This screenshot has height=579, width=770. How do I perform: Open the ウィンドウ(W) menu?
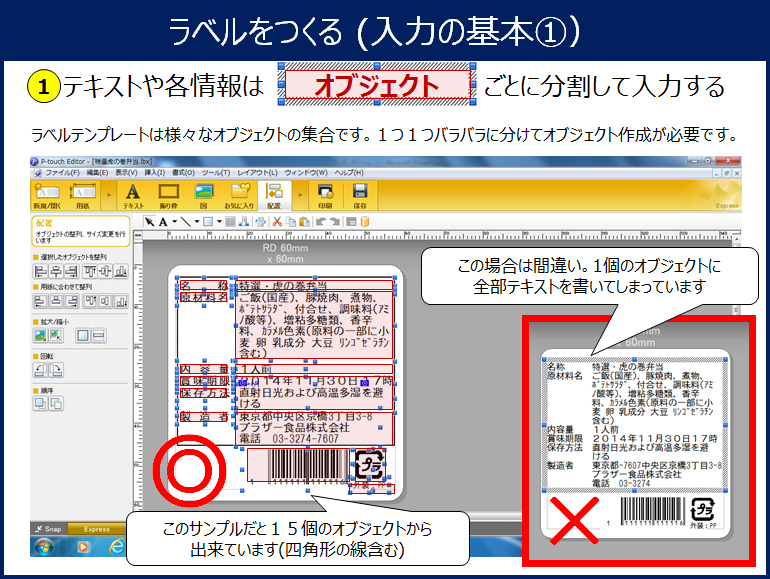tap(306, 173)
